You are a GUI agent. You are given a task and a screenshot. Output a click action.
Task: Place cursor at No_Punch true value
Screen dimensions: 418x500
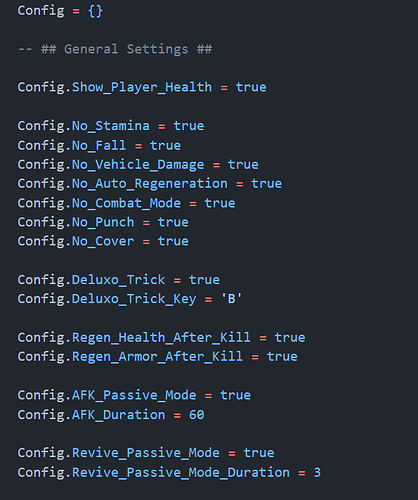(173, 222)
